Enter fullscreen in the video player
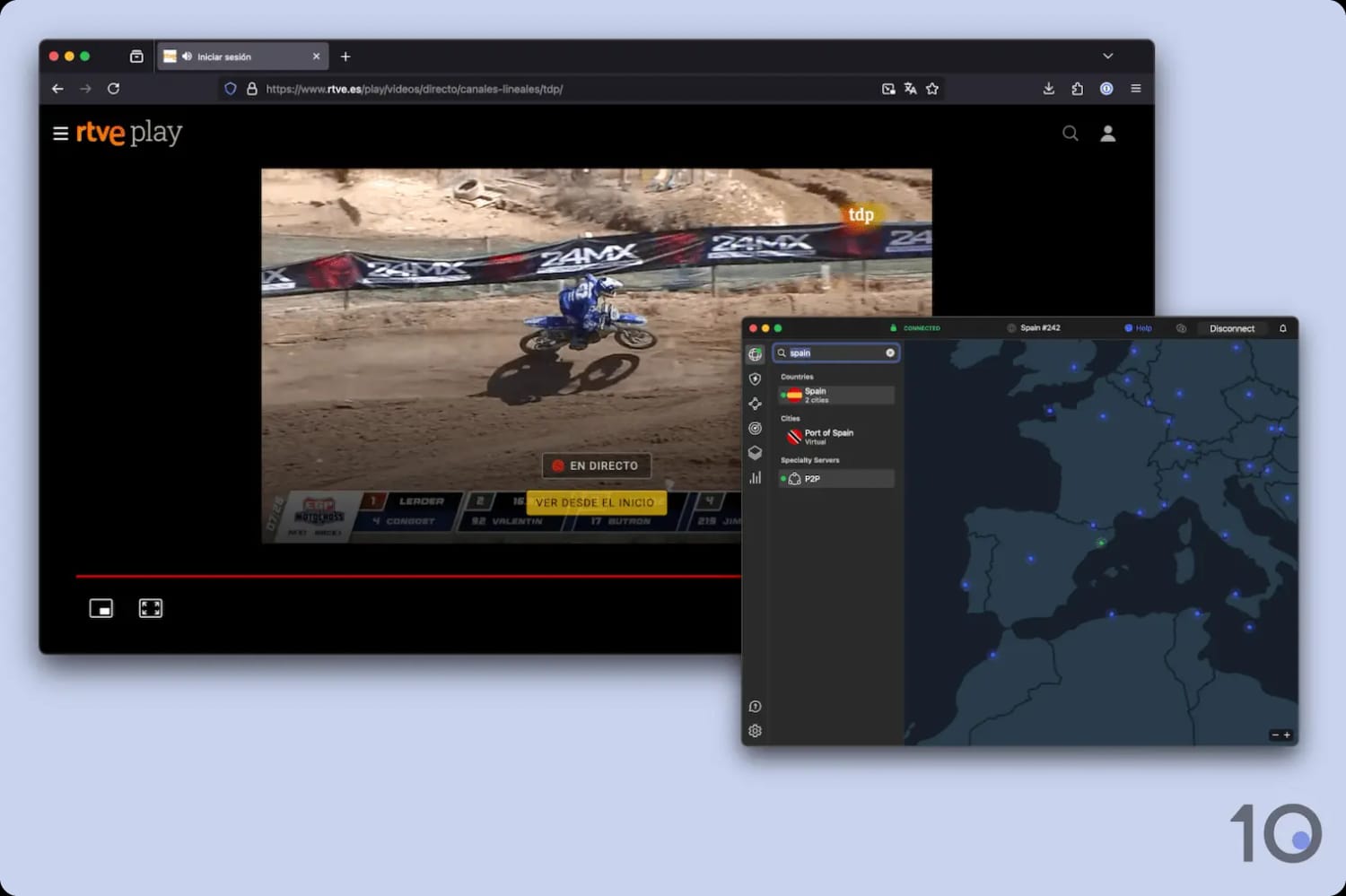 [x=151, y=609]
